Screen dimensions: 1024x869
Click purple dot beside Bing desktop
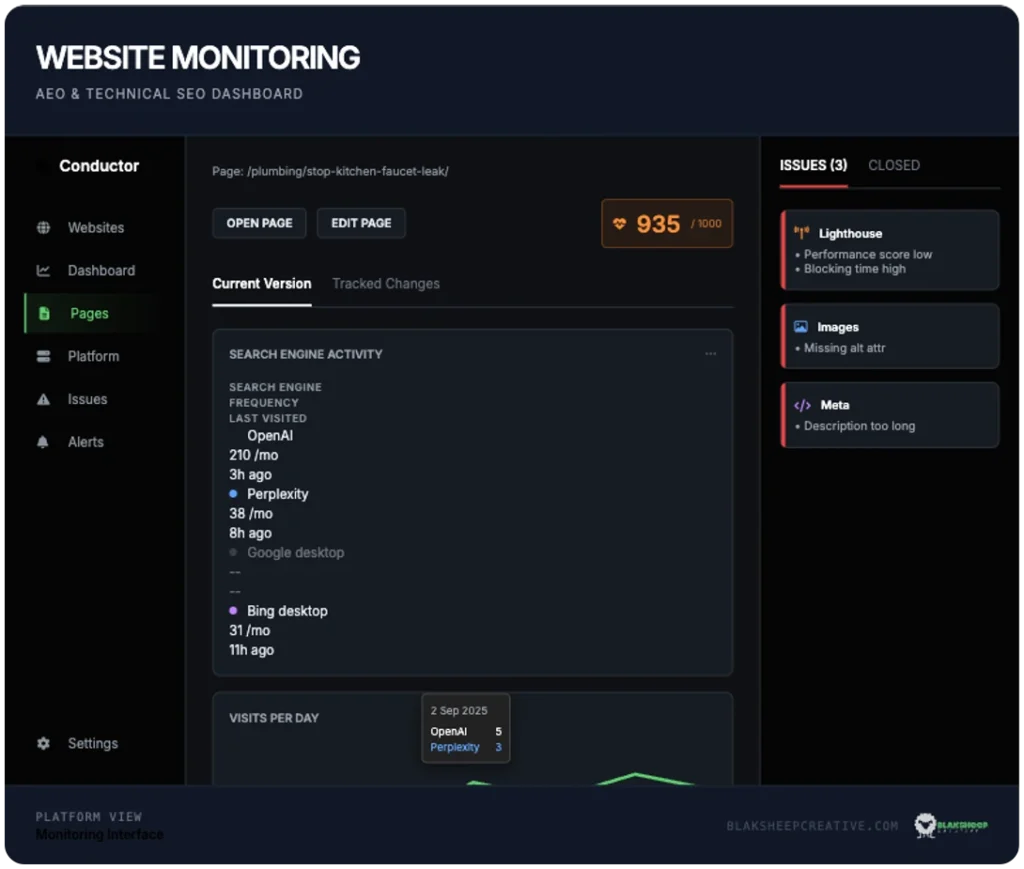[233, 611]
